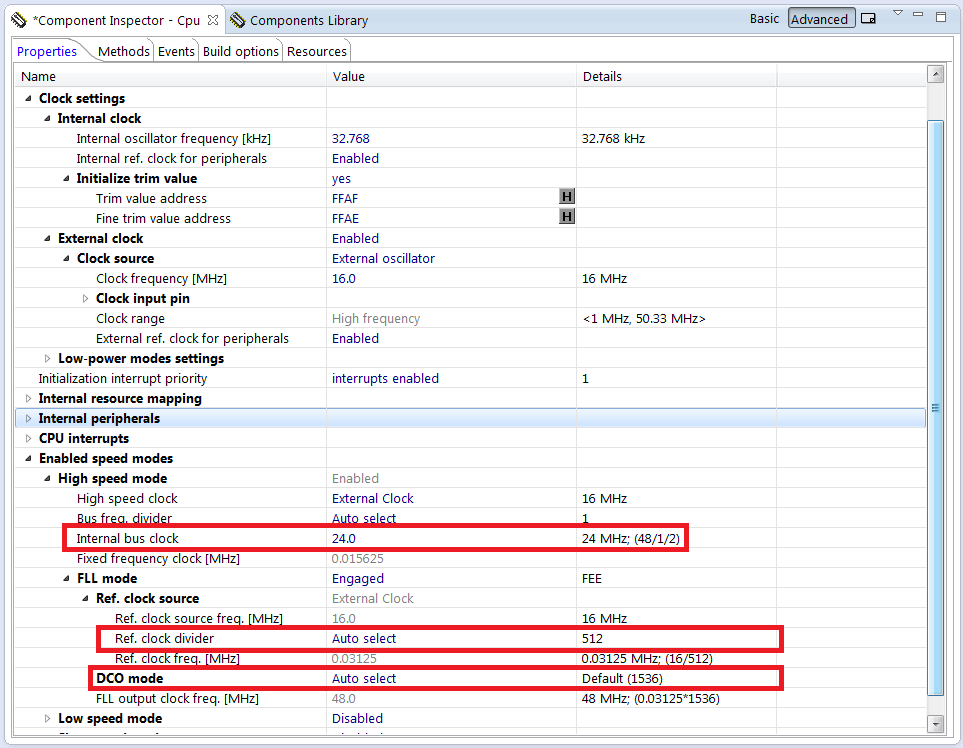Select the Ref. clock freq. [MHz] row
This screenshot has height=748, width=963.
(470, 659)
